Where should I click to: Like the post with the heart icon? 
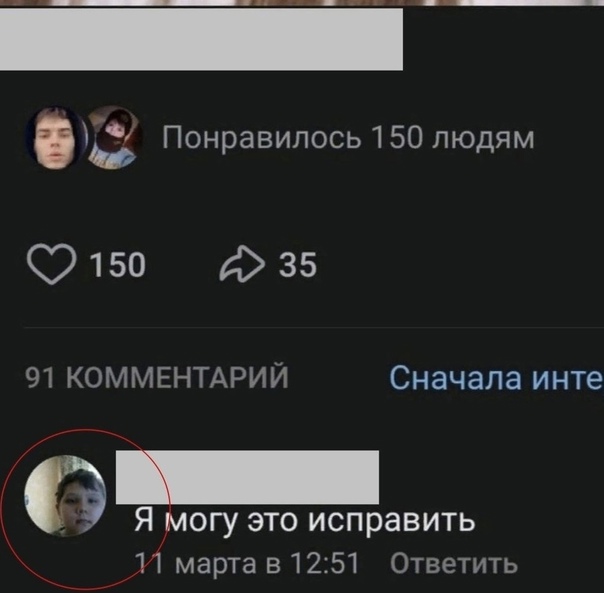[51, 264]
